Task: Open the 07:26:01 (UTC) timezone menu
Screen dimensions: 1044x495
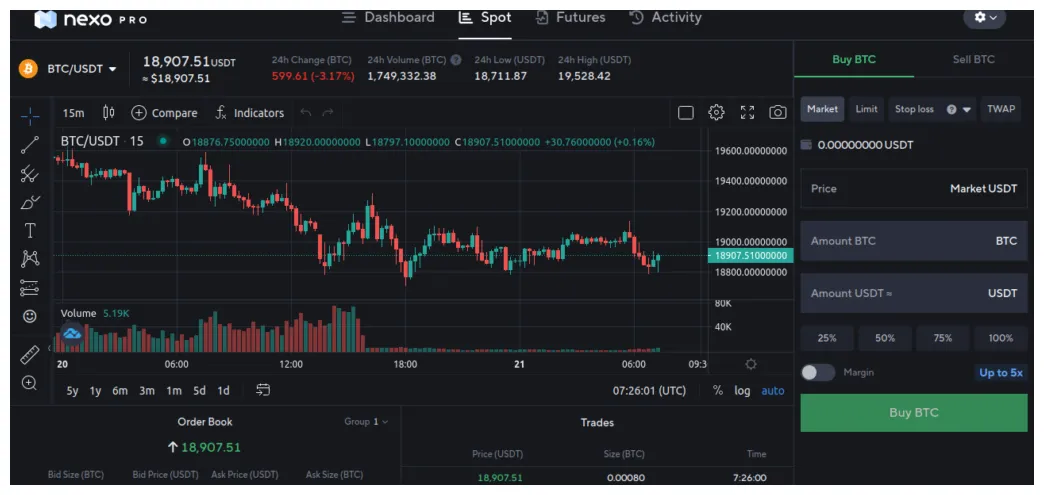Action: point(649,390)
